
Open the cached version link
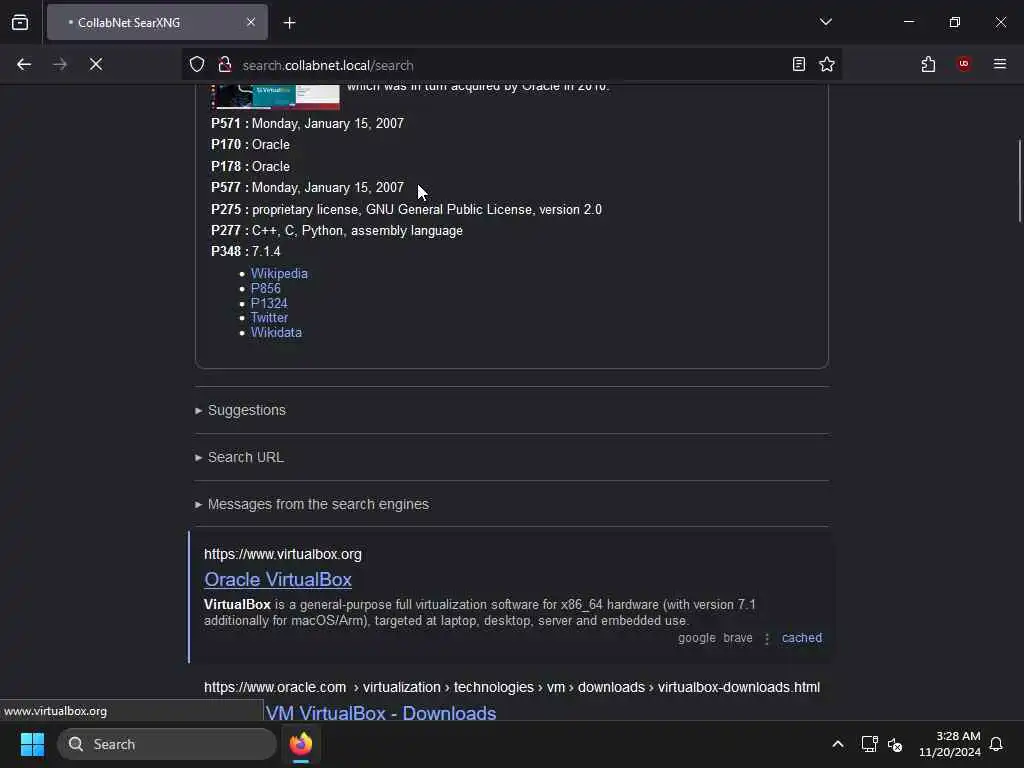801,638
